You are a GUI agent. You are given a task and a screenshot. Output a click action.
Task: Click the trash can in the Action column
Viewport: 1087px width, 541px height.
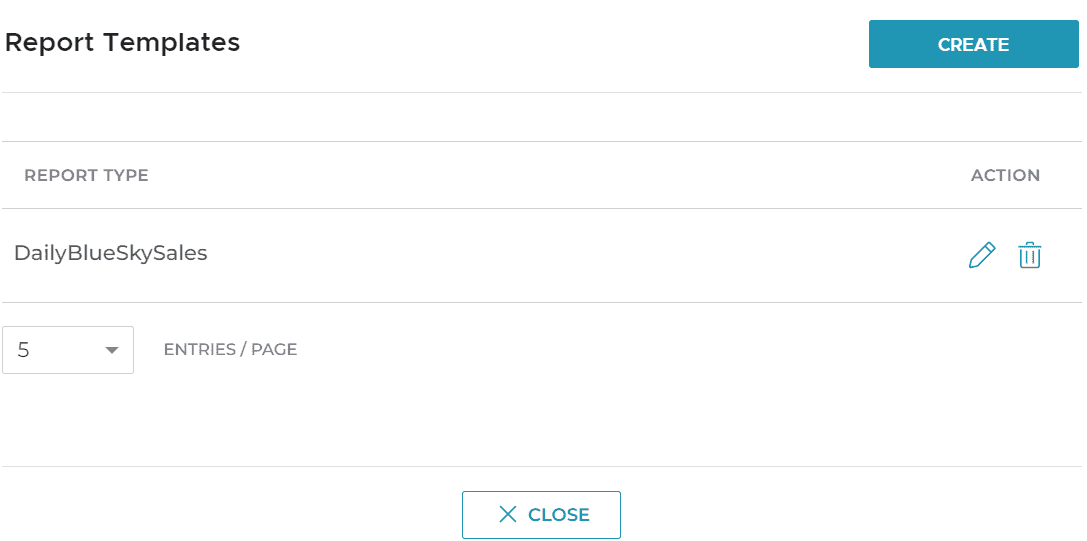pos(1029,256)
